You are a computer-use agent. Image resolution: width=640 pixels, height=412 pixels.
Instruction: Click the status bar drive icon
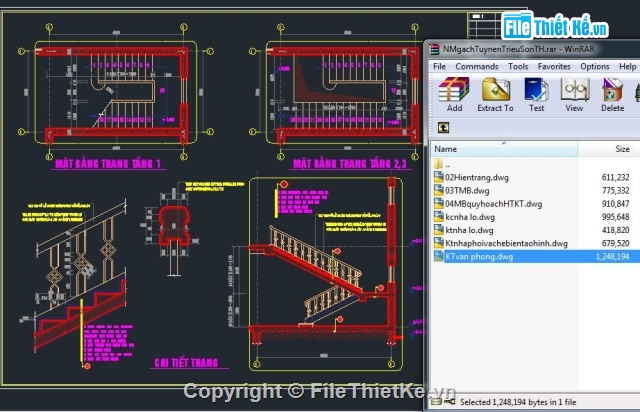pos(436,402)
